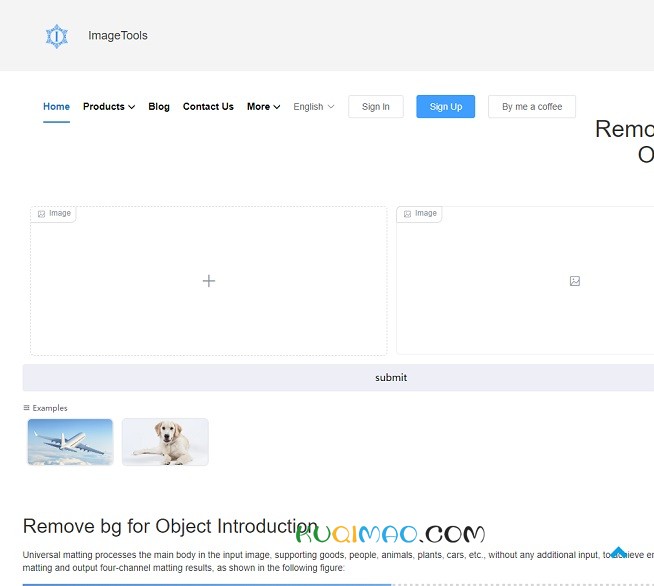Viewport: 654px width, 586px height.
Task: Click the ImageTools brand name text
Action: click(x=118, y=36)
